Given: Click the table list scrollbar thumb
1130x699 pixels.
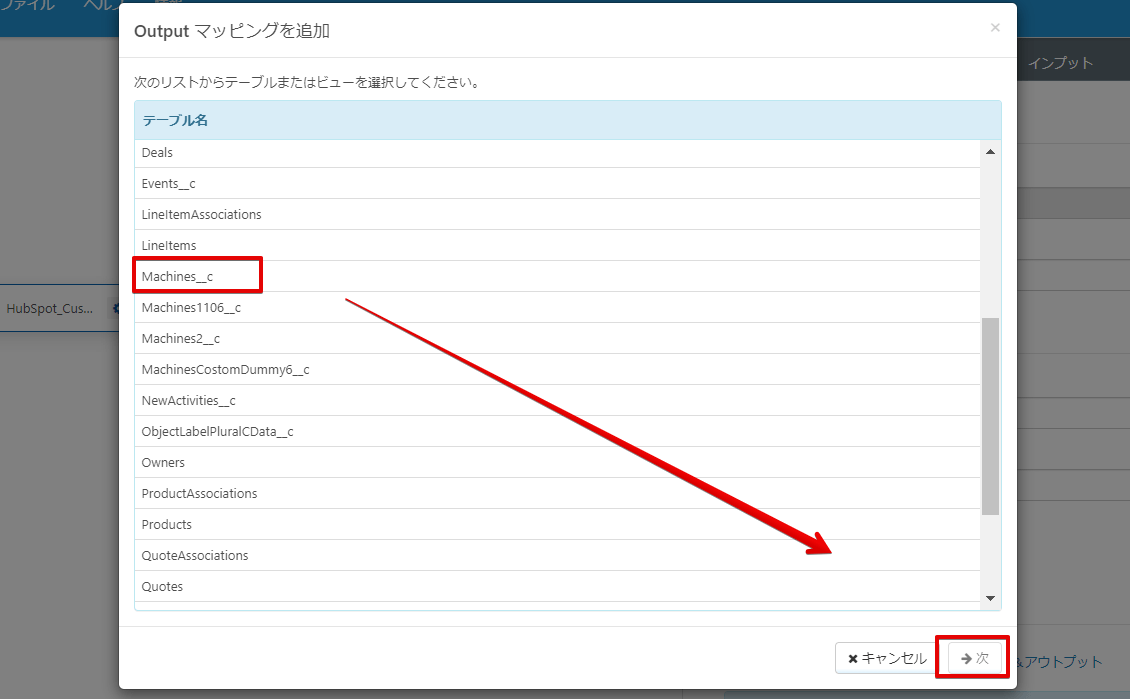Looking at the screenshot, I should (x=990, y=416).
